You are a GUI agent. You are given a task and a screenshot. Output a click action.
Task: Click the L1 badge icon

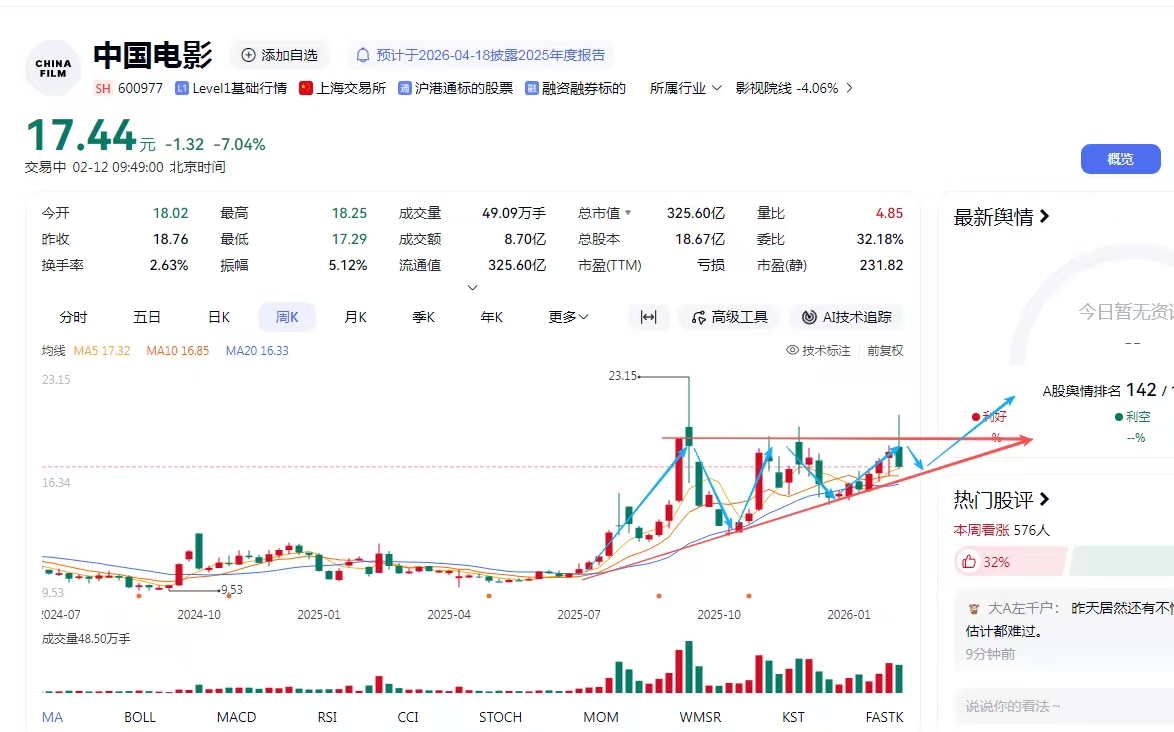coord(181,88)
